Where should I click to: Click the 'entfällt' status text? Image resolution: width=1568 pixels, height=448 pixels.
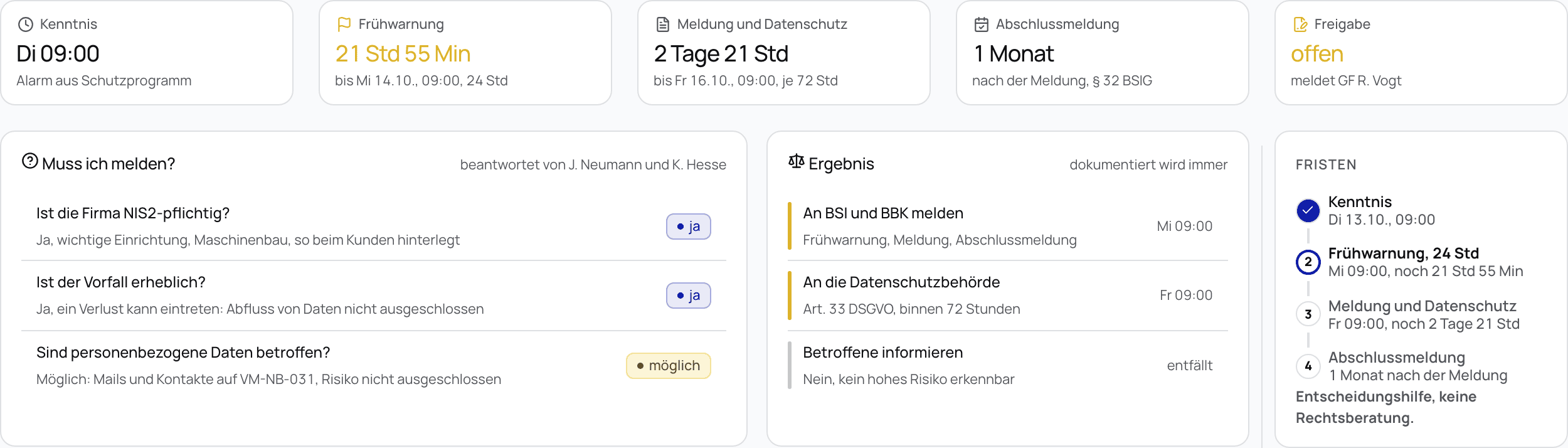[x=1190, y=366]
